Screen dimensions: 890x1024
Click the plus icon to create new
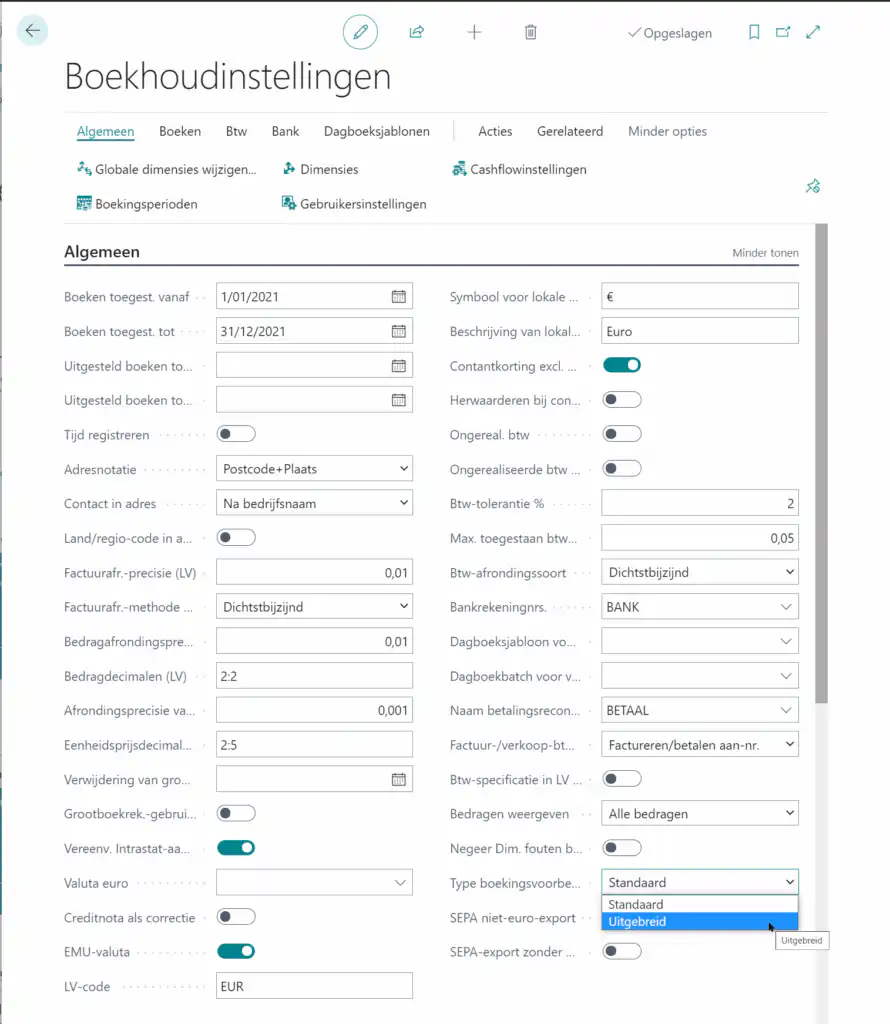(x=474, y=32)
